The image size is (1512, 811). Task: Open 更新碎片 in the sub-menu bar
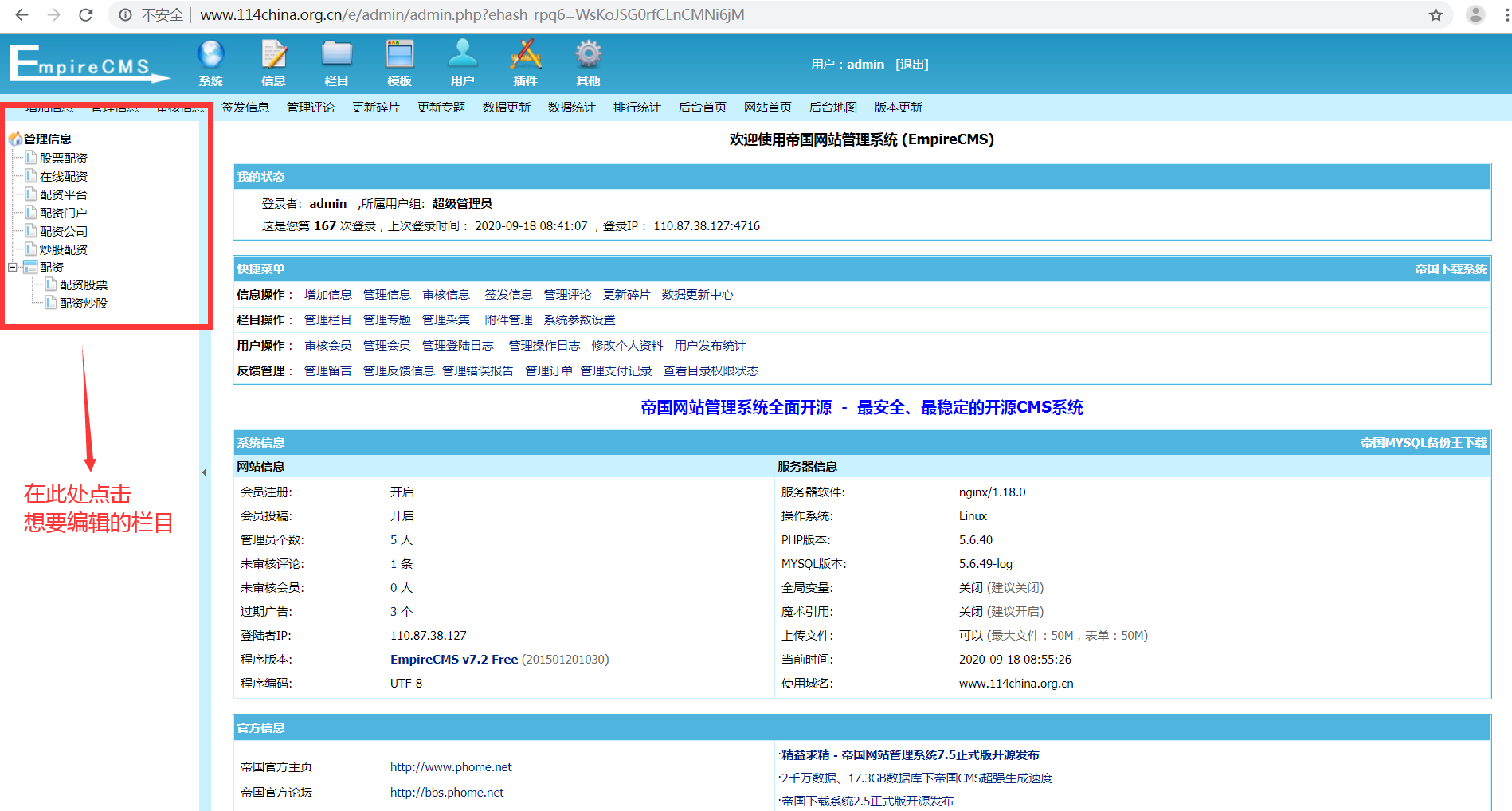pyautogui.click(x=376, y=107)
